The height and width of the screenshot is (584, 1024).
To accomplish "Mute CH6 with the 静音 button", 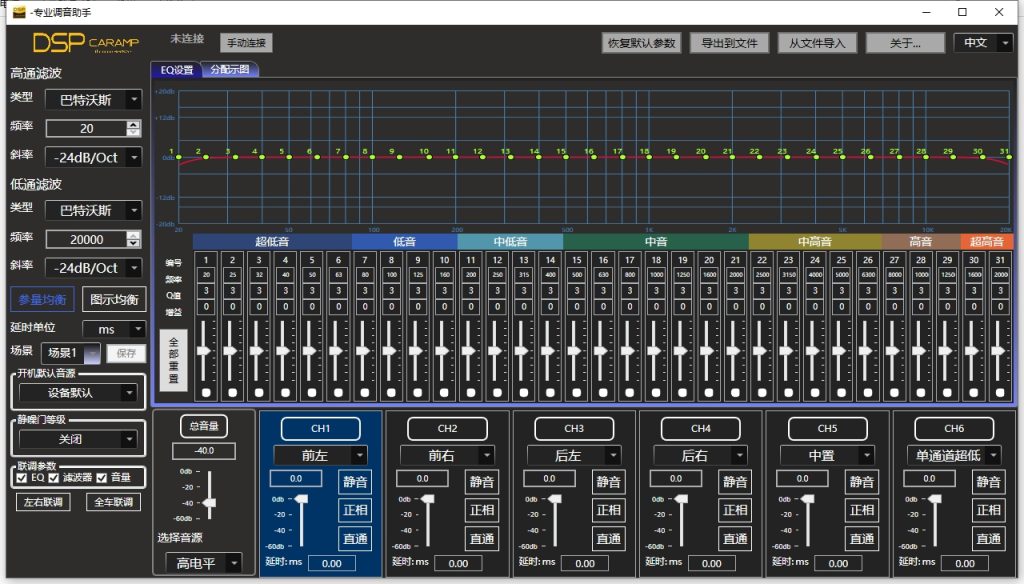I will tap(987, 482).
